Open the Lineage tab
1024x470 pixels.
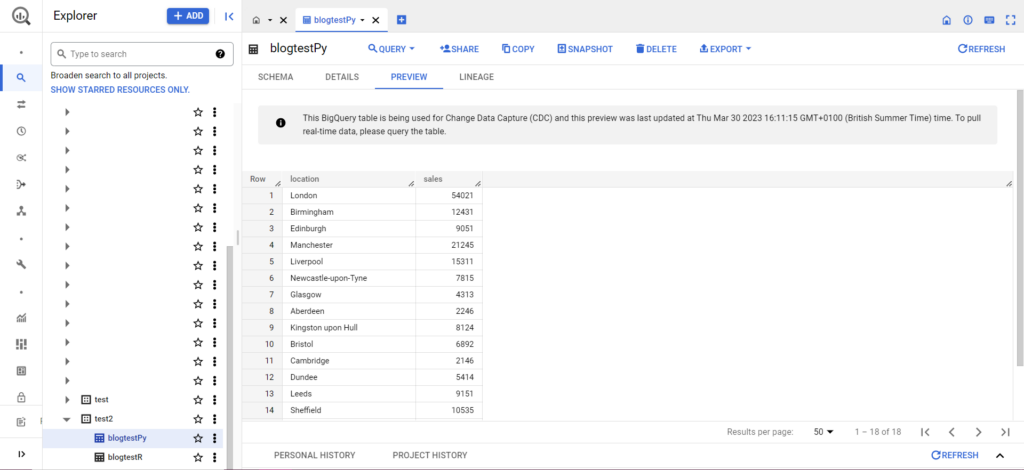coord(476,77)
